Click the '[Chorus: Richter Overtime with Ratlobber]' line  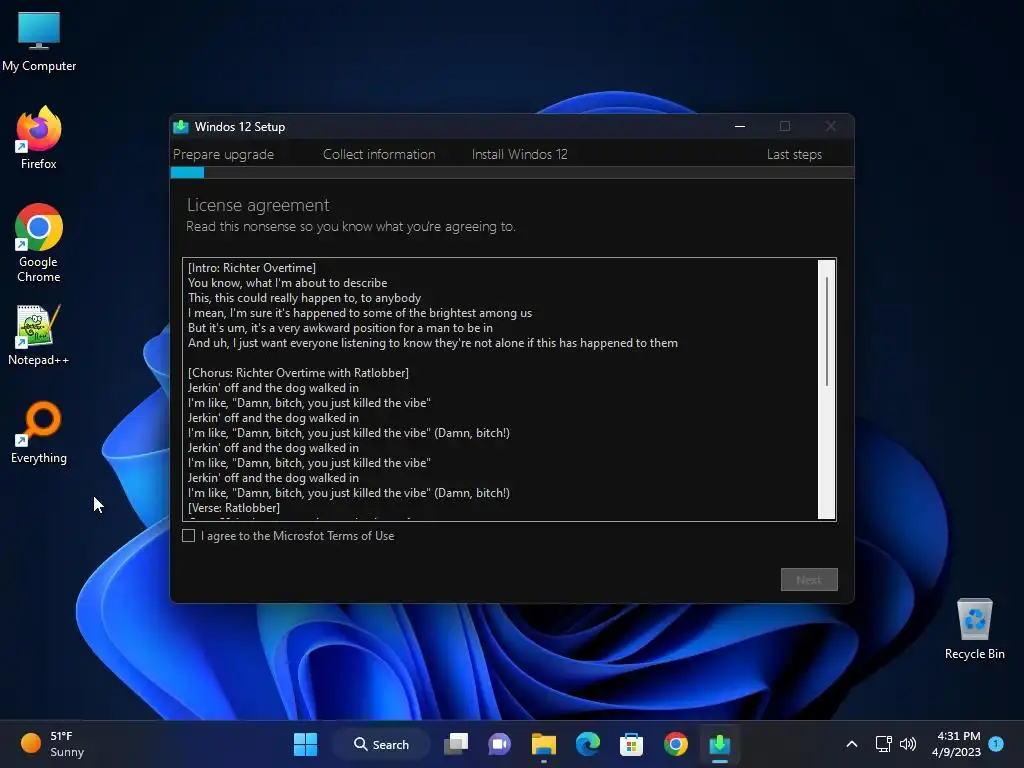pyautogui.click(x=298, y=373)
